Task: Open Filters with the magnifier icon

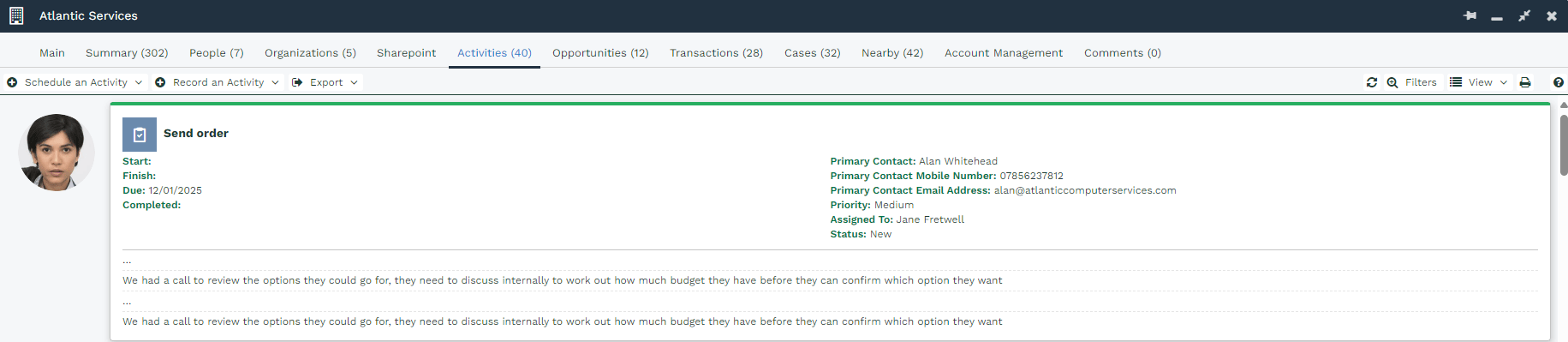Action: coord(1411,82)
